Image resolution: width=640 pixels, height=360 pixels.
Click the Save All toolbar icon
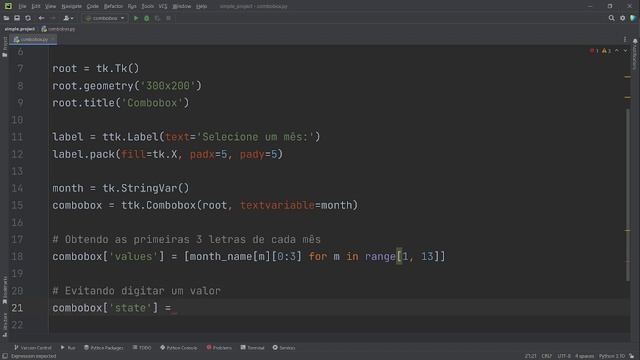tap(17, 18)
